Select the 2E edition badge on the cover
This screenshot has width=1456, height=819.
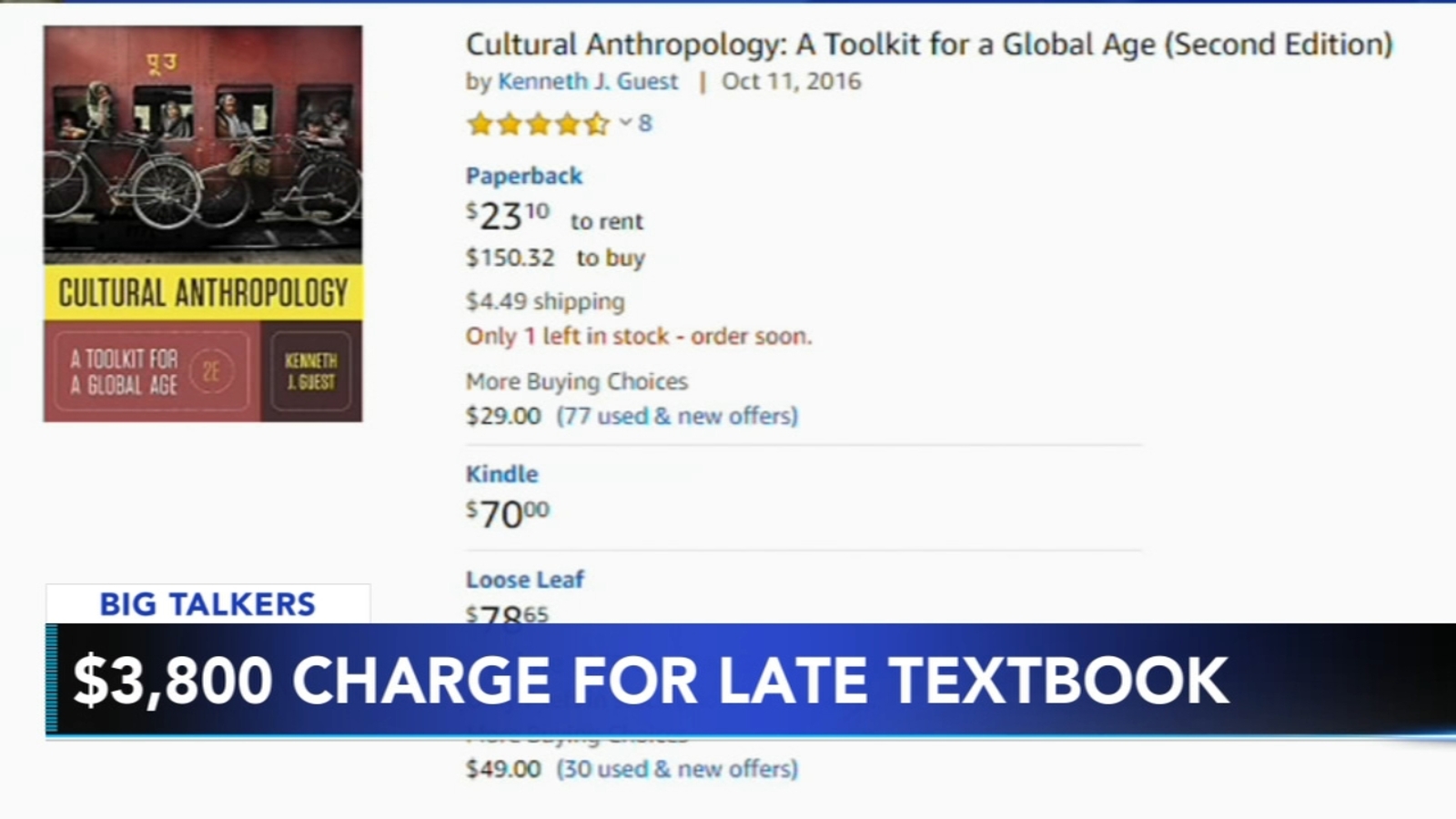(210, 369)
